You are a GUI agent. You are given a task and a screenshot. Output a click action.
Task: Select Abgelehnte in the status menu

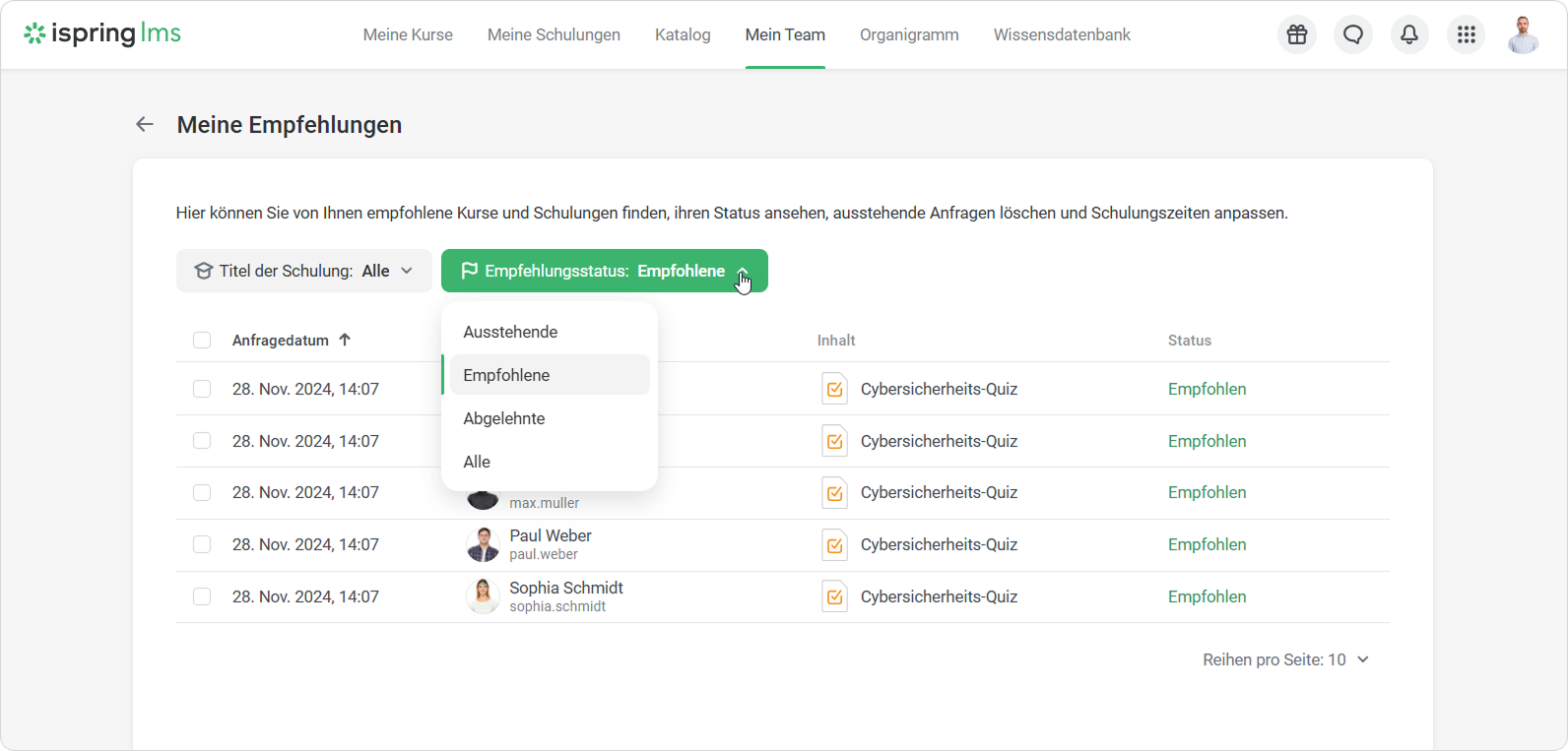(503, 418)
